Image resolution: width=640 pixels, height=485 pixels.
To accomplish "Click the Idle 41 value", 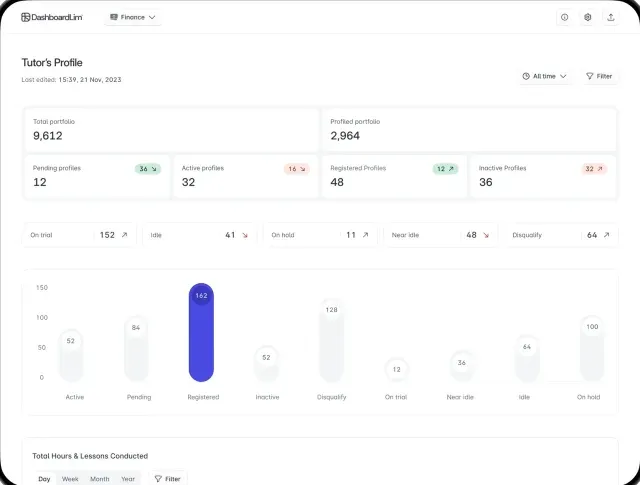I will 230,235.
